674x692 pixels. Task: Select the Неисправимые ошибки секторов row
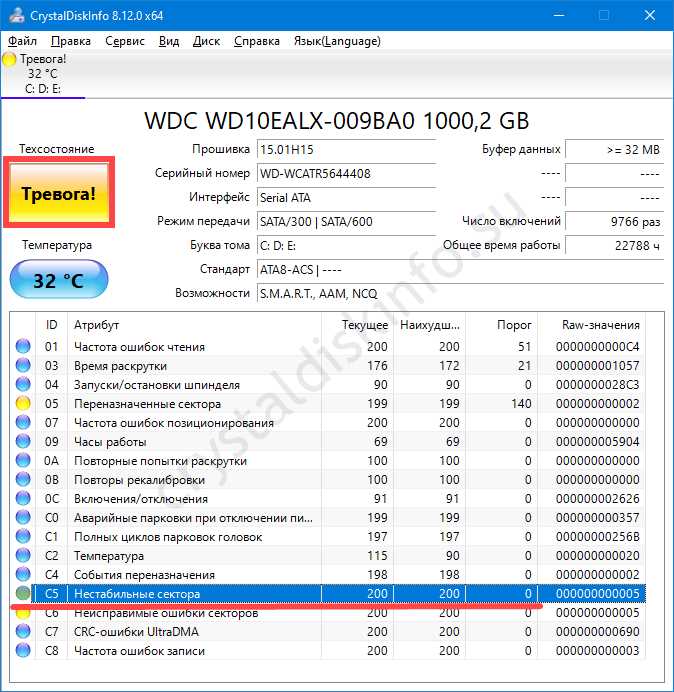pos(328,613)
